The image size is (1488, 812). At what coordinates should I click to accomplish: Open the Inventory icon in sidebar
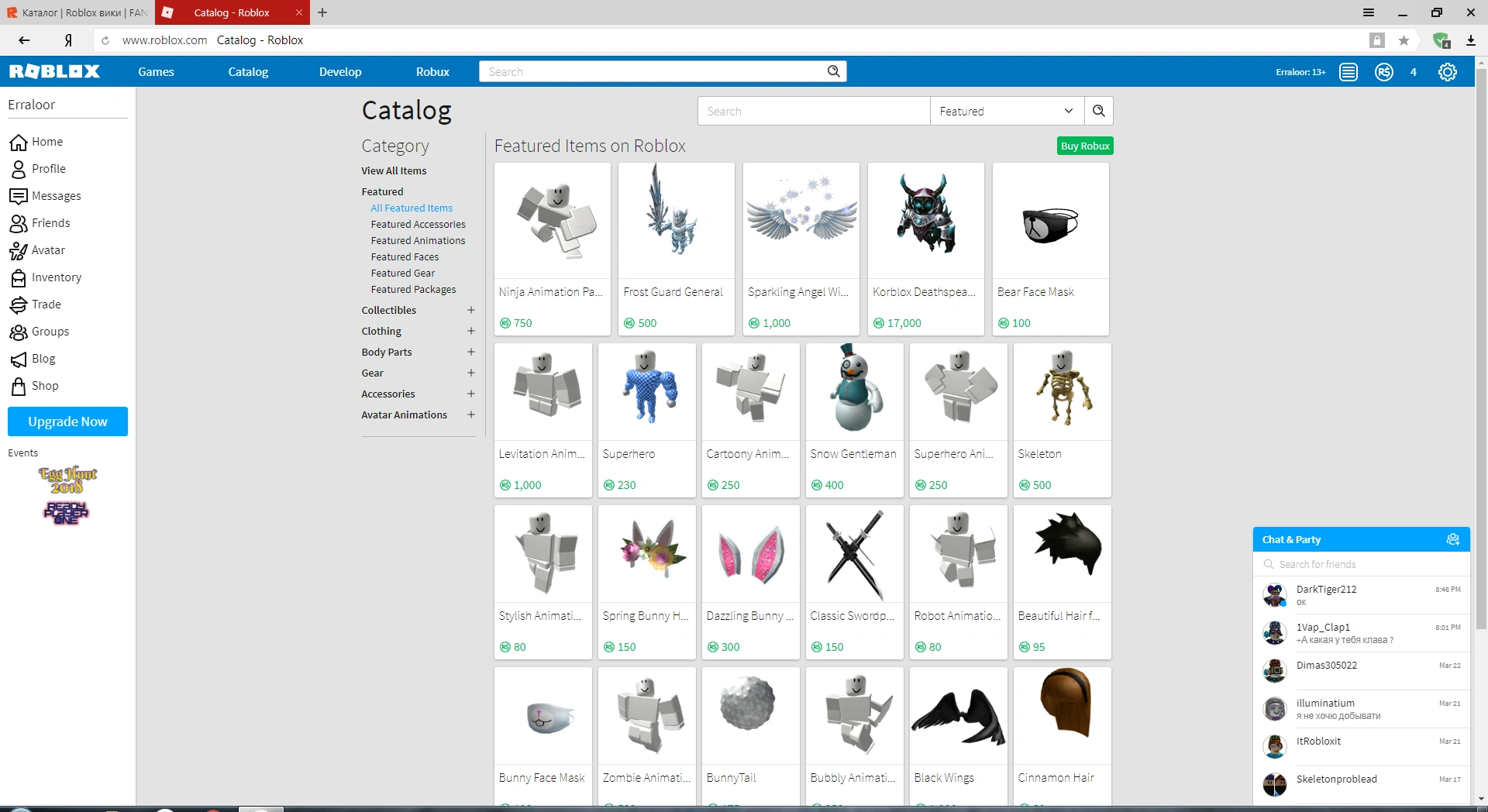point(19,277)
